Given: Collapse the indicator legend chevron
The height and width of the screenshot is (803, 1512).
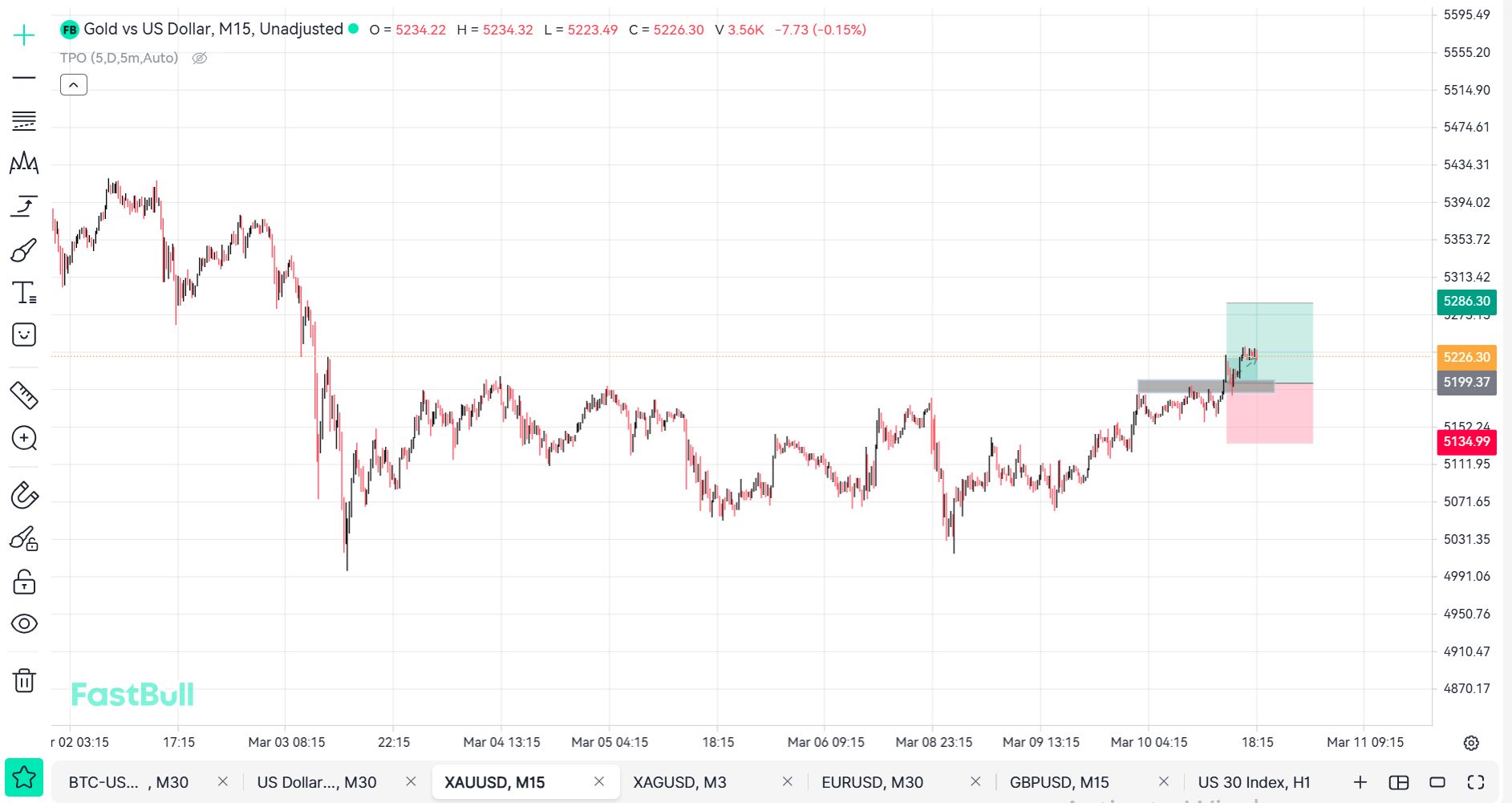Looking at the screenshot, I should click(x=74, y=85).
